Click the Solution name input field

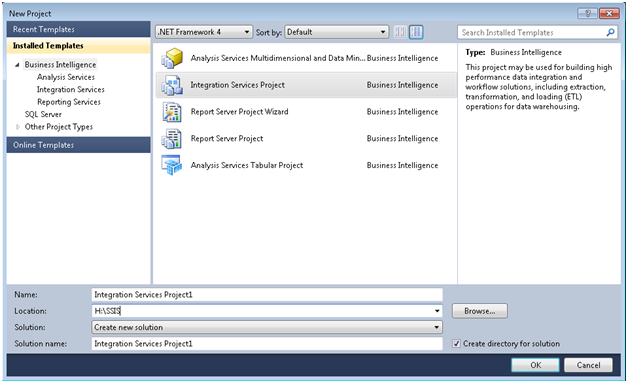tap(267, 344)
